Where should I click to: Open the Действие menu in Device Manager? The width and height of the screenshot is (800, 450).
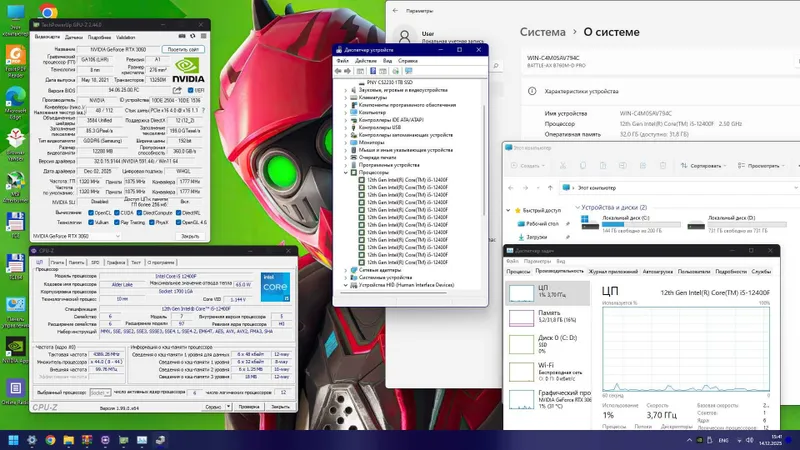click(x=365, y=61)
